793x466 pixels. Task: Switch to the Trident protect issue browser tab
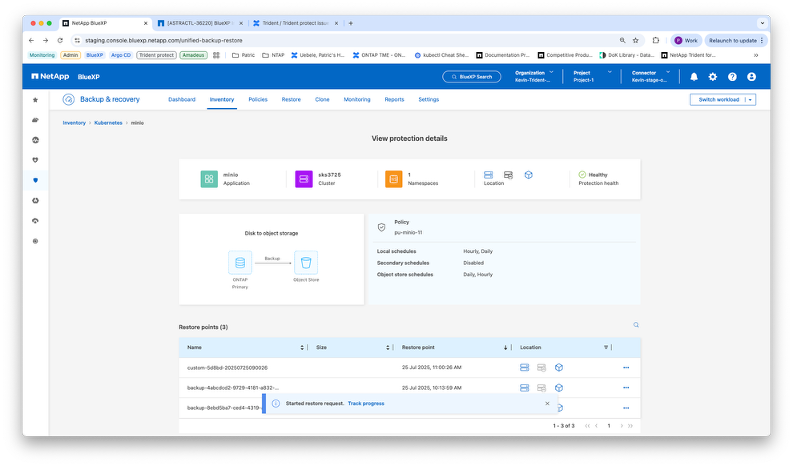295,23
